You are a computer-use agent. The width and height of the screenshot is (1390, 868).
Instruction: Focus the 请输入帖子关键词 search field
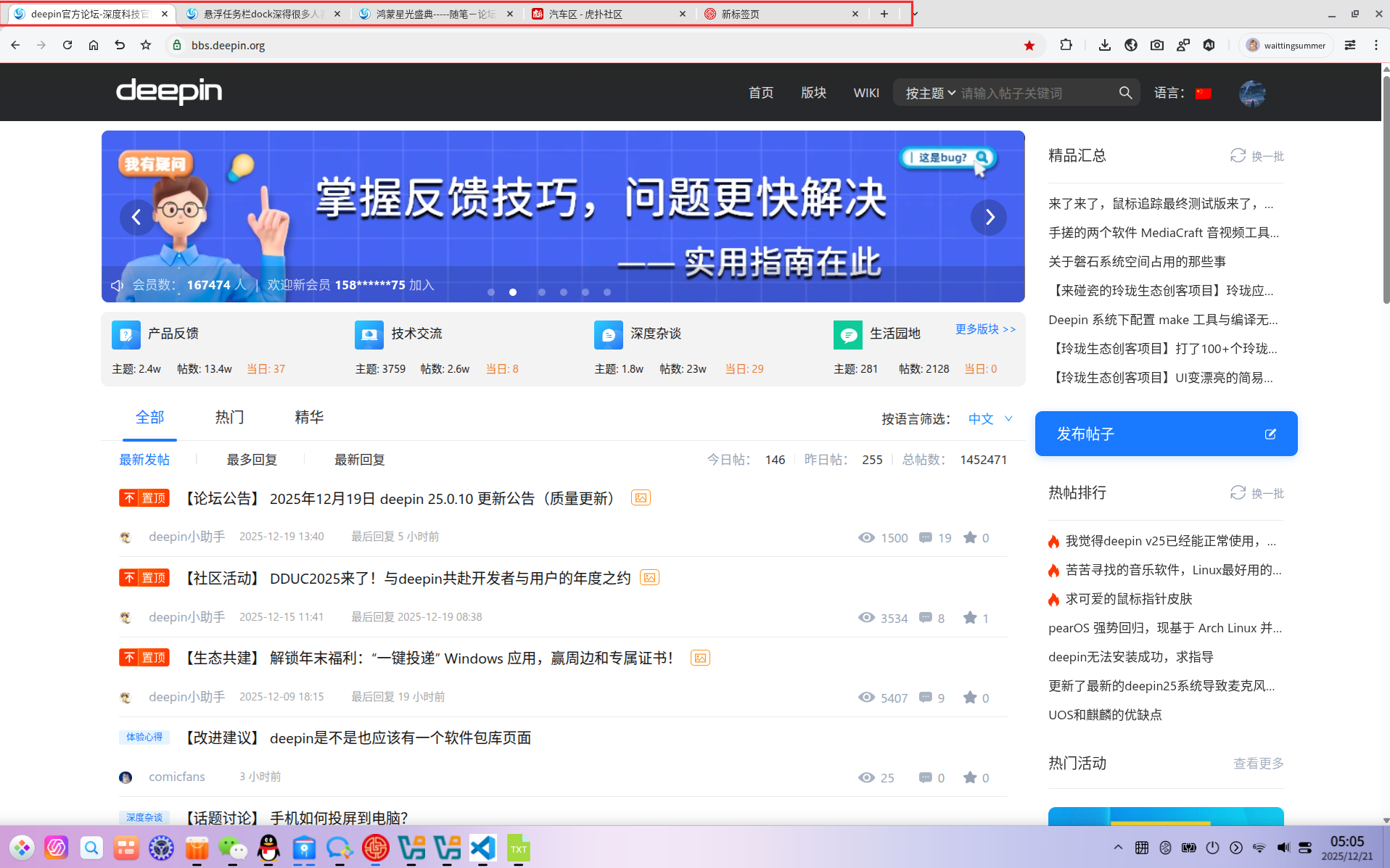pos(1035,93)
